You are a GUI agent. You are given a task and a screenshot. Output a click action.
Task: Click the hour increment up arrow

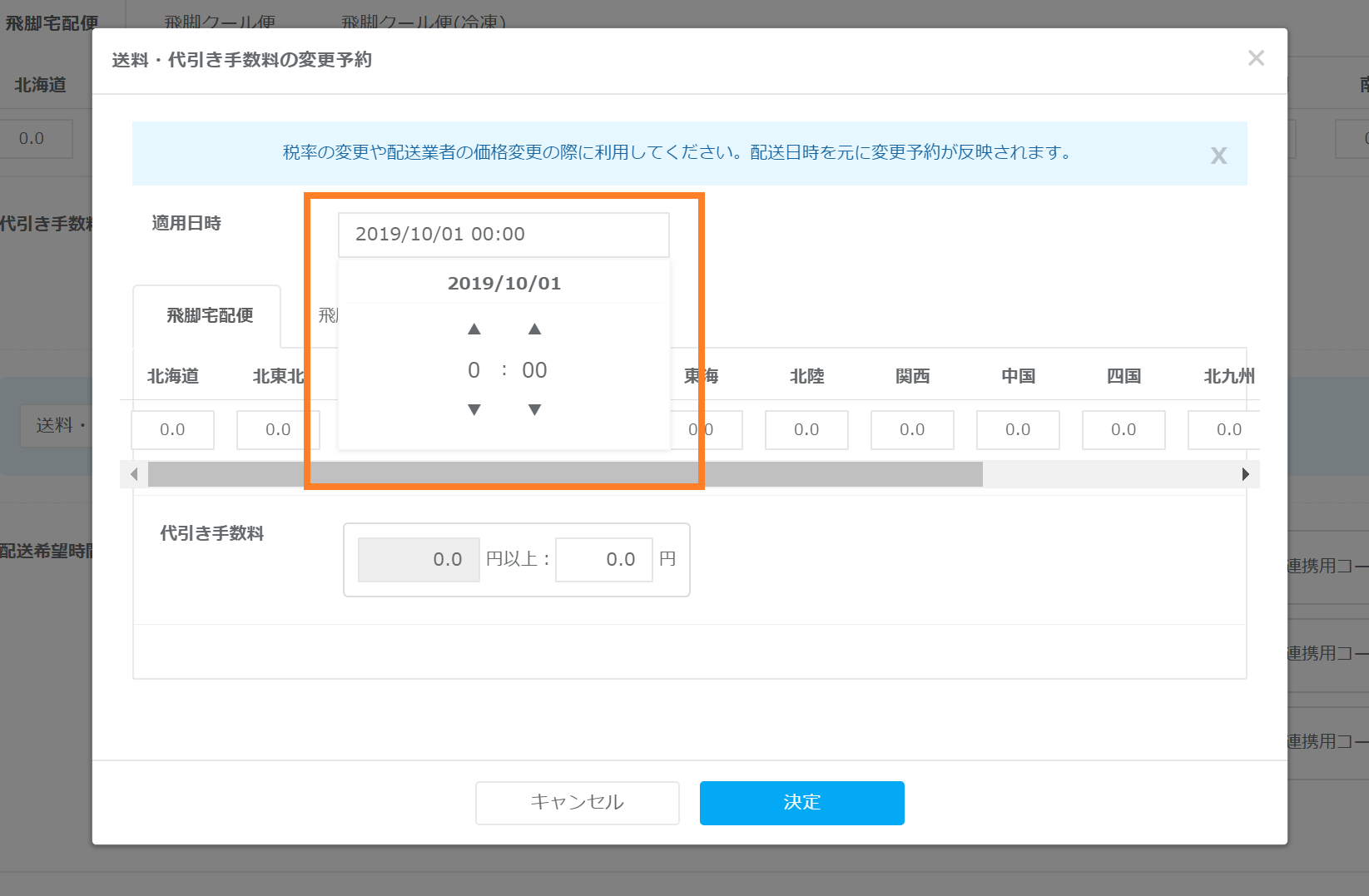[474, 329]
